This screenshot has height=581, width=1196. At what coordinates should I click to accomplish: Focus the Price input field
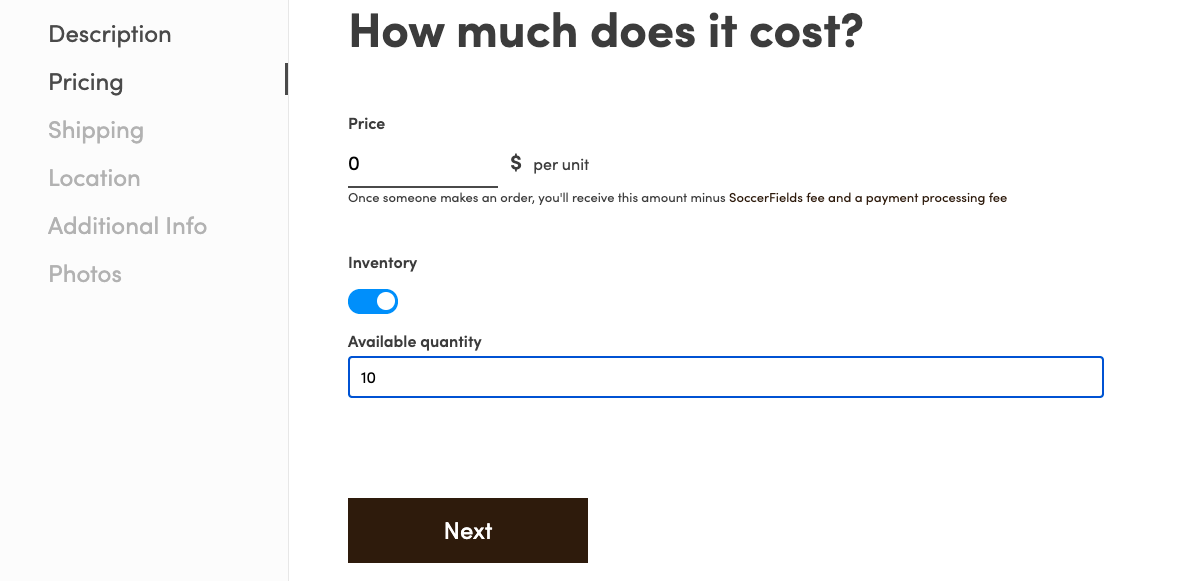click(423, 165)
